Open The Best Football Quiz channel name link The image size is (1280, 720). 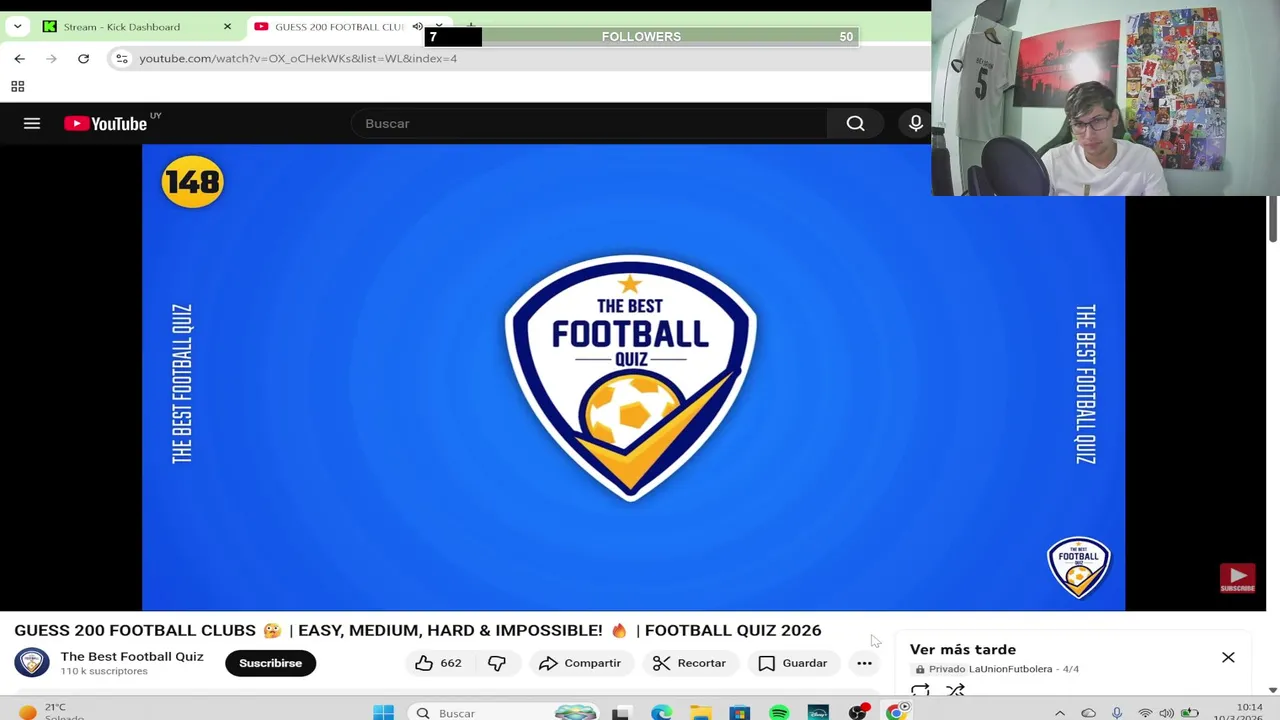(x=132, y=656)
